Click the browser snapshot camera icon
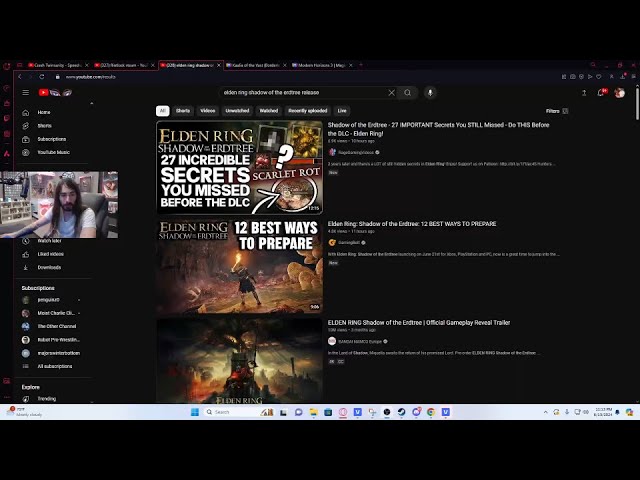 [573, 77]
